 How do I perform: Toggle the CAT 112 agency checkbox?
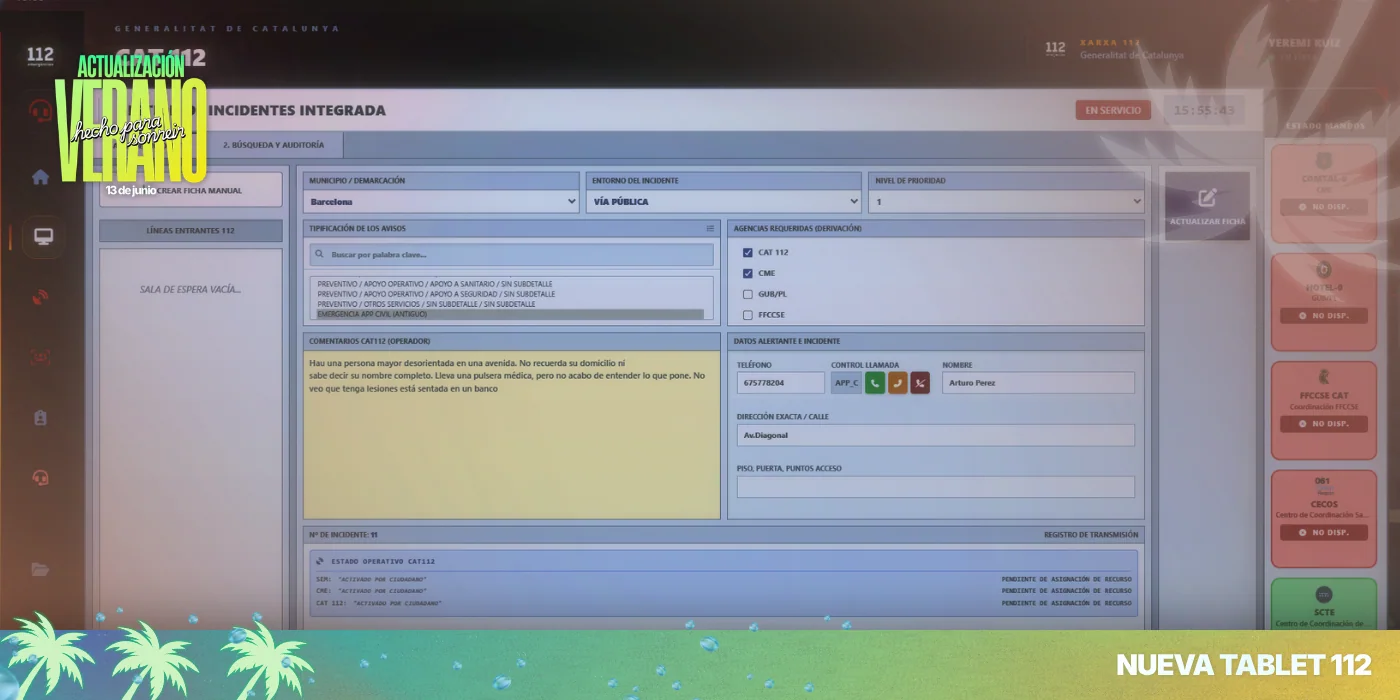[x=747, y=252]
